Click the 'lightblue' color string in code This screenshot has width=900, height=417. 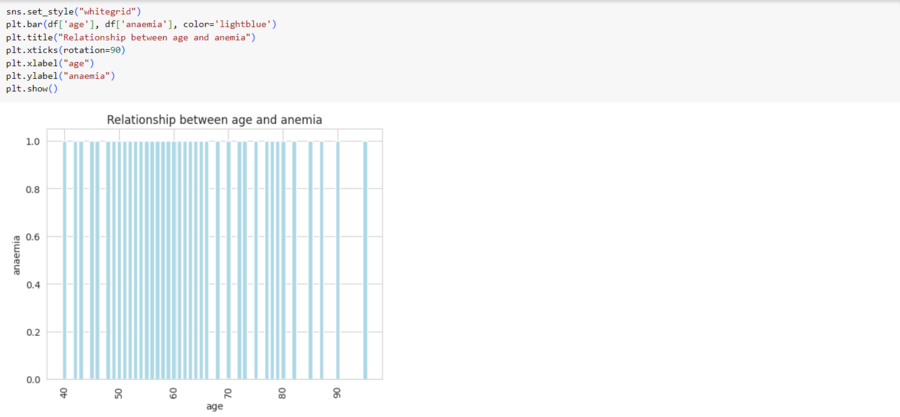243,23
